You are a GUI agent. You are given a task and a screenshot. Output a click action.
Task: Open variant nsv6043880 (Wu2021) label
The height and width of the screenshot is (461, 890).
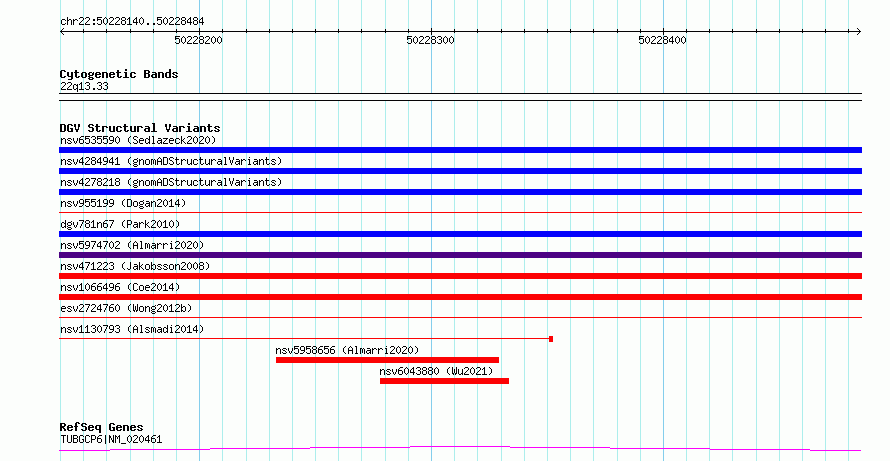(x=436, y=371)
